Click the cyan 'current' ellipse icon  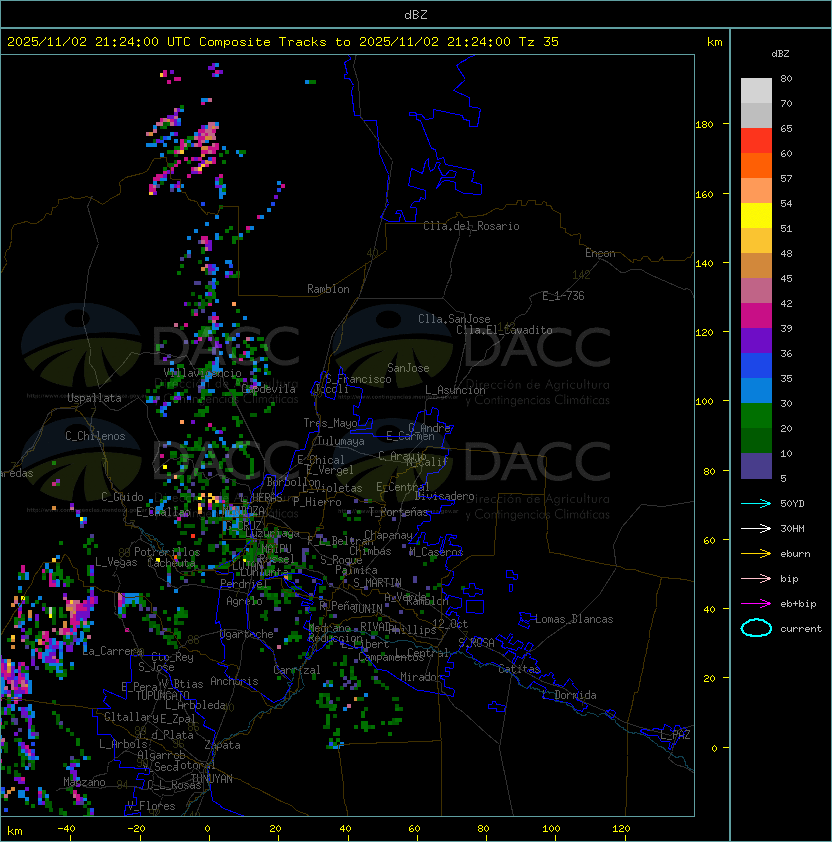tap(756, 628)
